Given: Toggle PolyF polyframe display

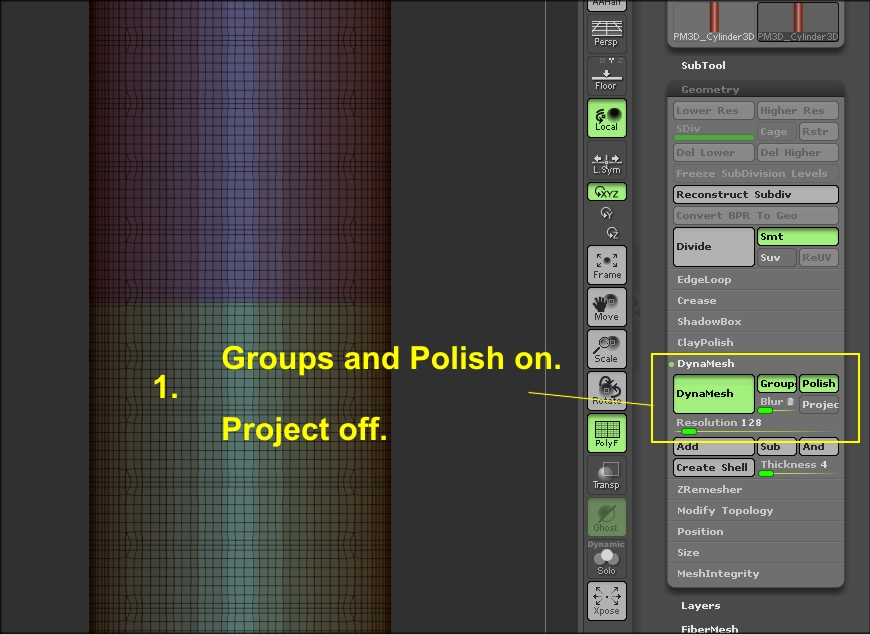Looking at the screenshot, I should [x=605, y=434].
